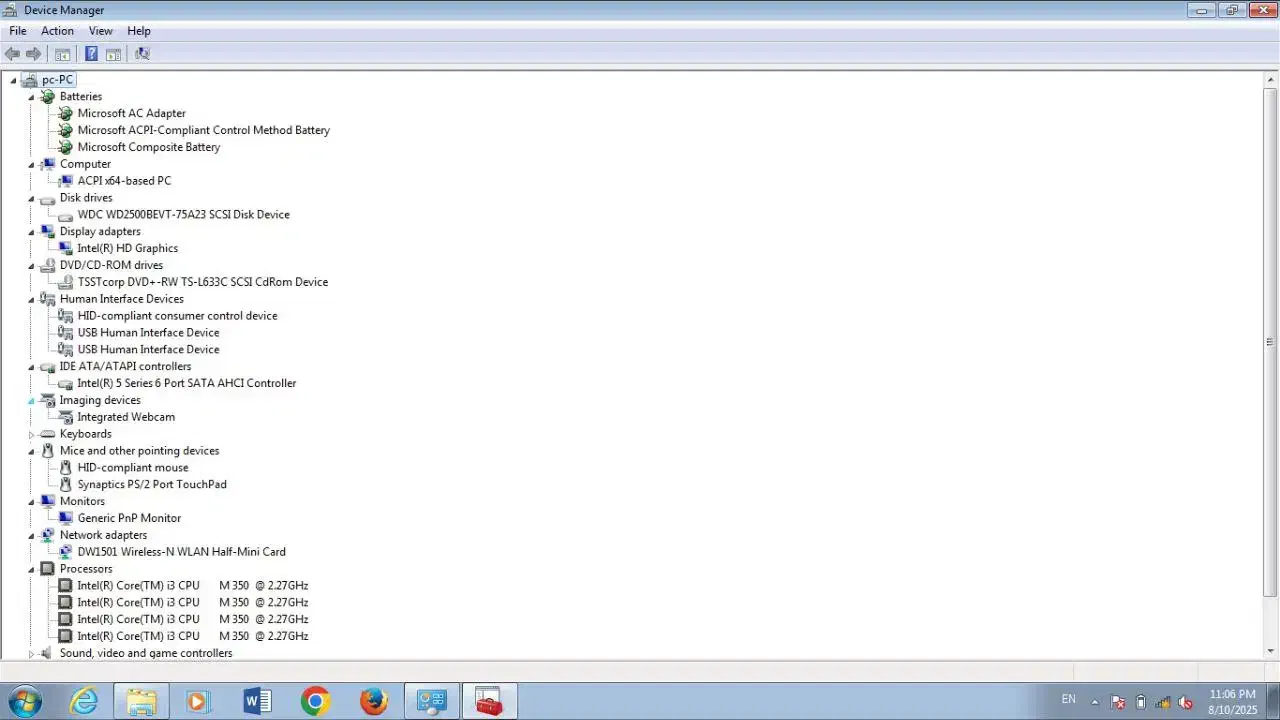This screenshot has width=1280, height=720.
Task: Click the Internet Explorer taskbar icon
Action: (x=84, y=702)
